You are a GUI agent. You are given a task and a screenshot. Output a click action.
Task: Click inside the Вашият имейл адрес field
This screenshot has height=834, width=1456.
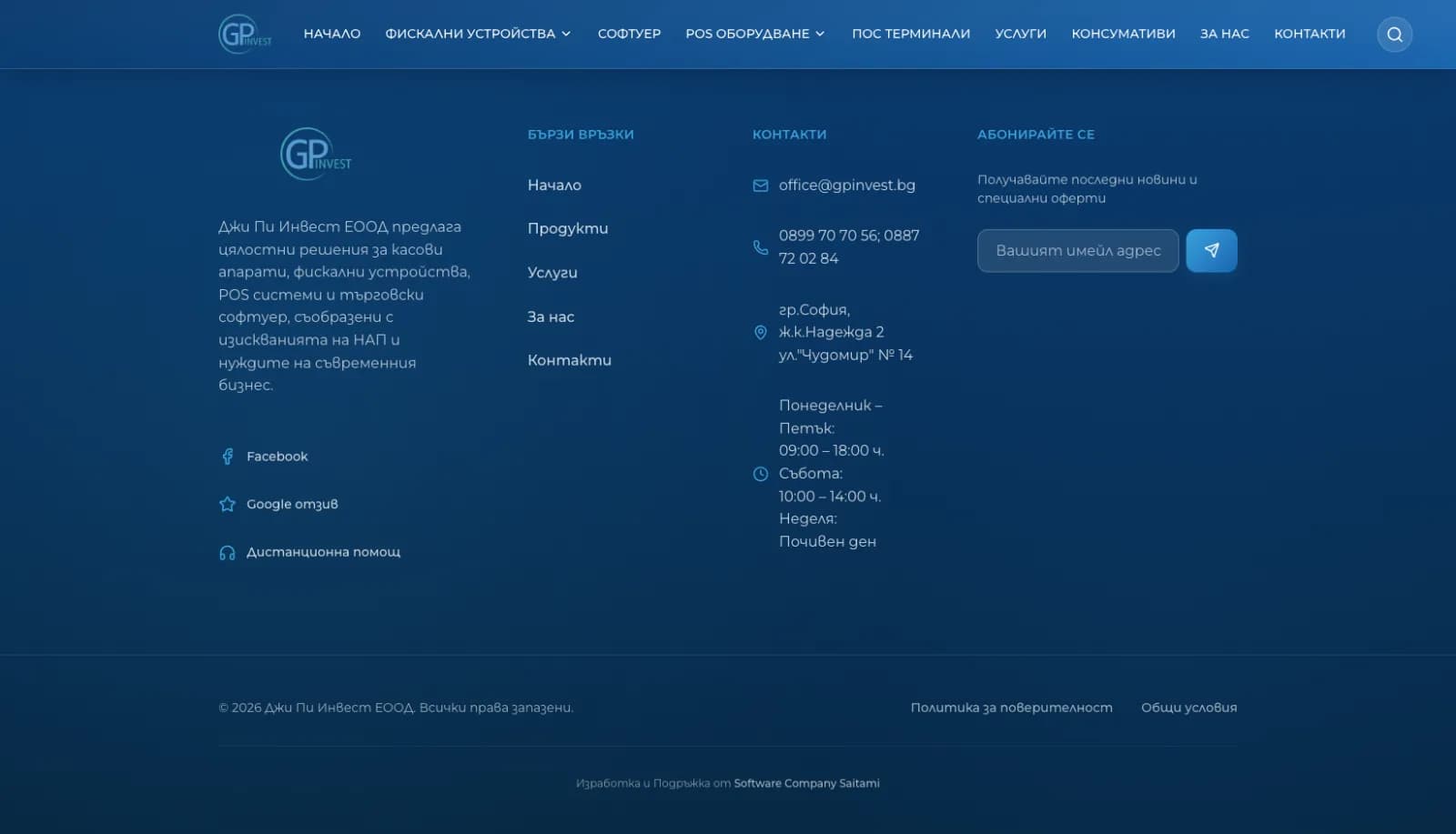tap(1077, 250)
